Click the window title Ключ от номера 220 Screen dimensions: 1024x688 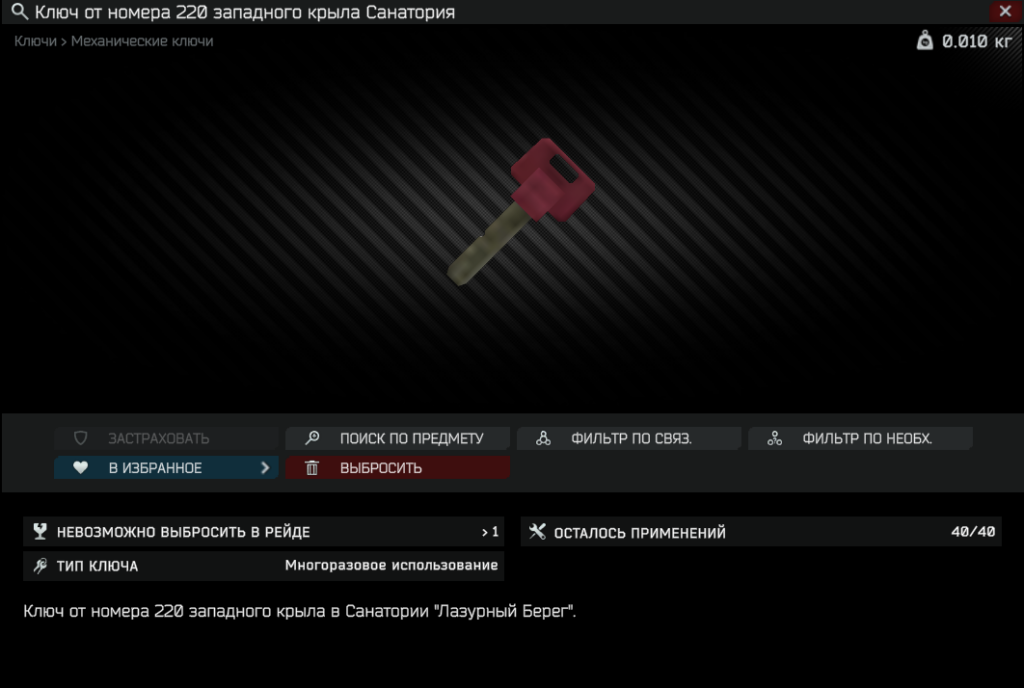(x=245, y=13)
